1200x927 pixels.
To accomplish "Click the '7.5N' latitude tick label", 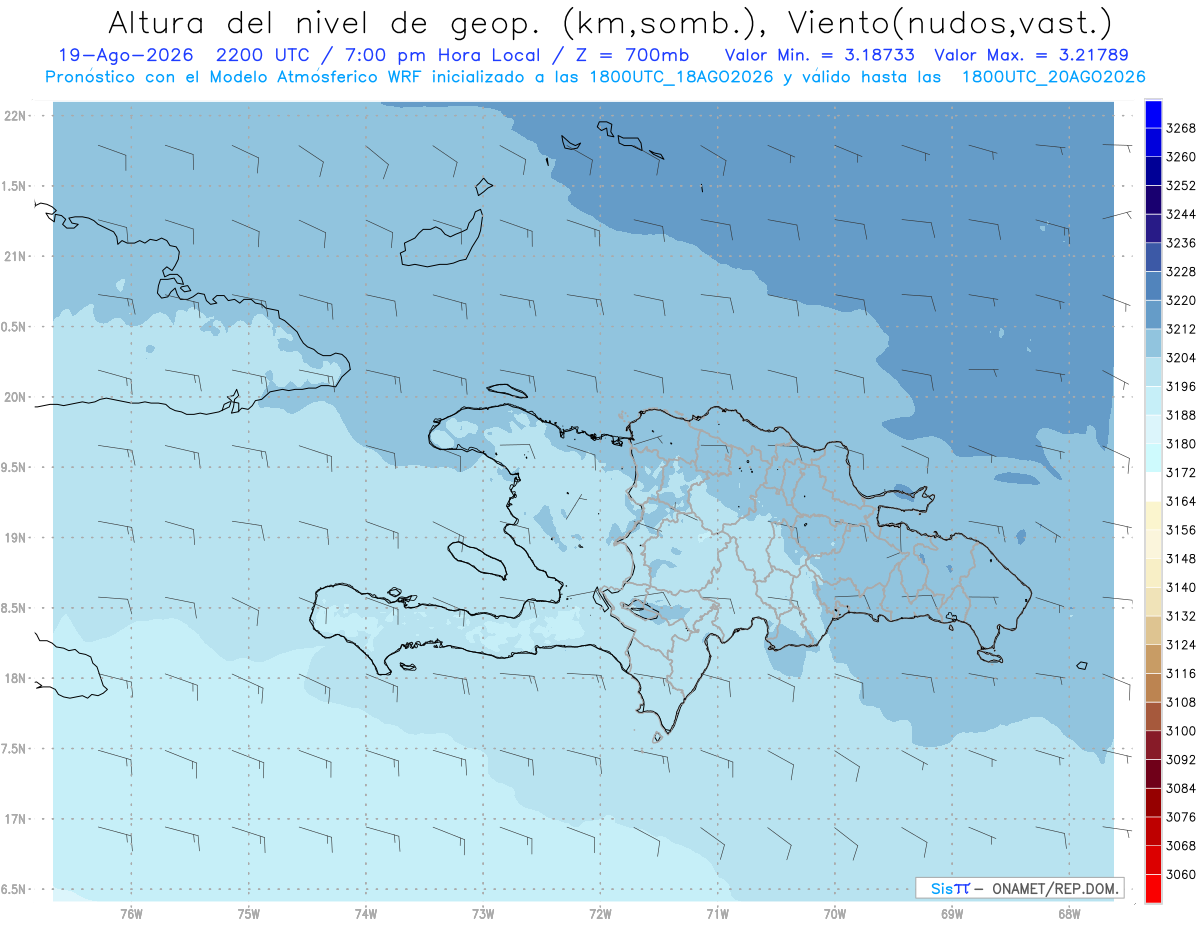I will pyautogui.click(x=14, y=748).
